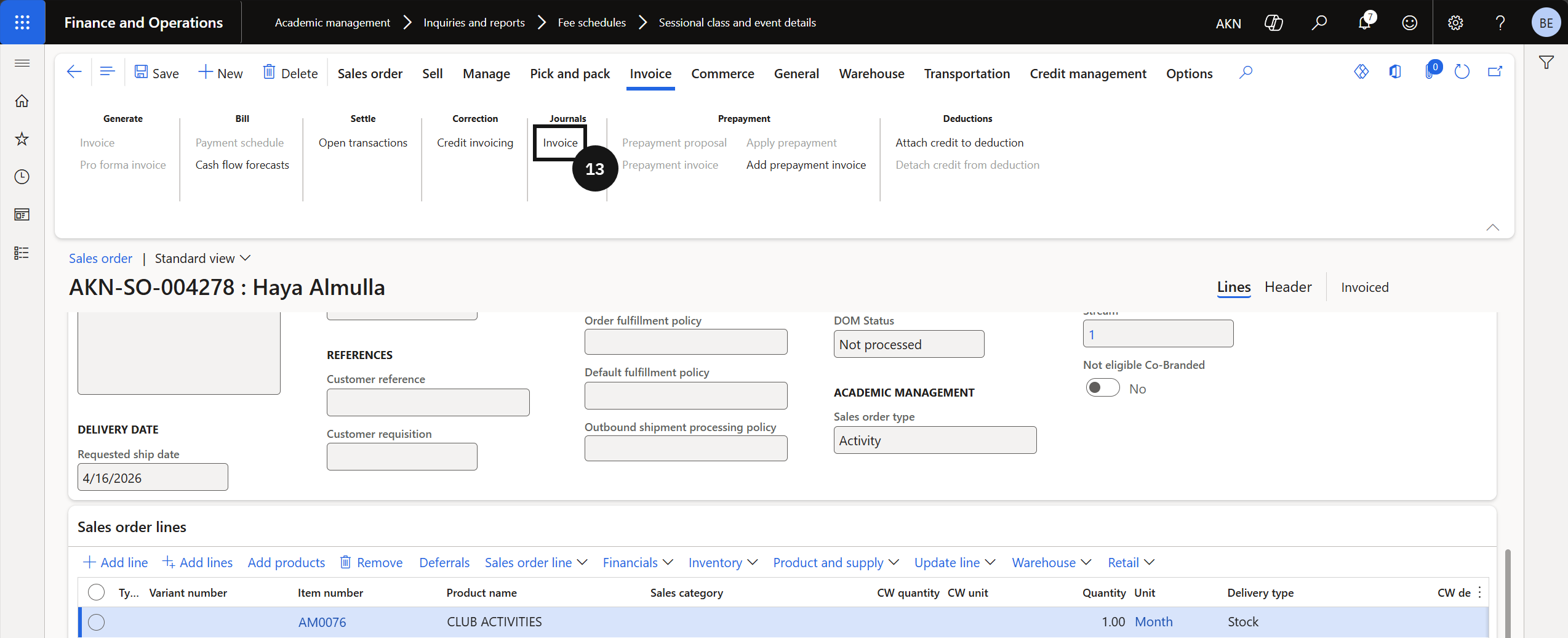Create New sales order

(220, 73)
